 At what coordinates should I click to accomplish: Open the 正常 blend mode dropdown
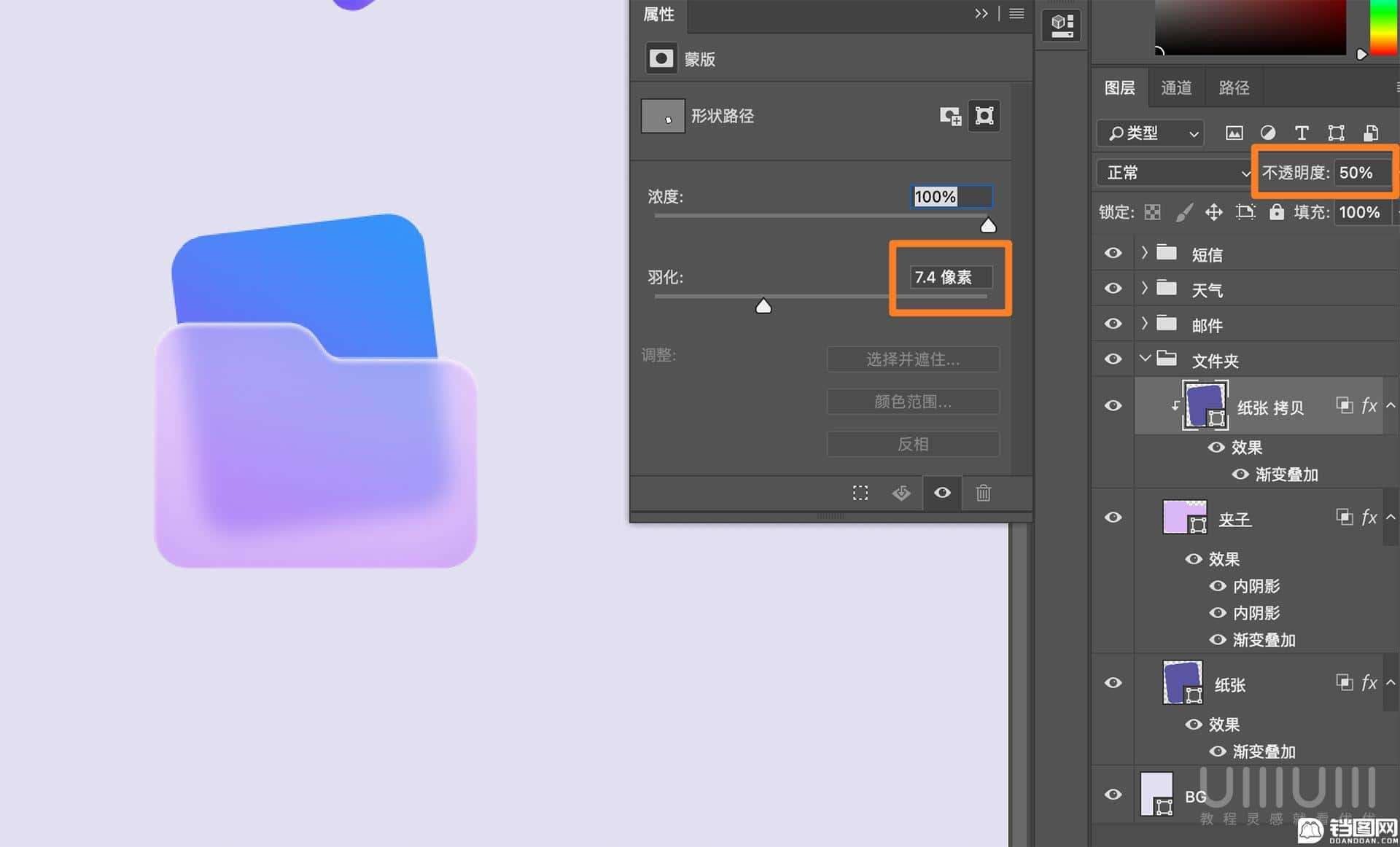pyautogui.click(x=1175, y=173)
